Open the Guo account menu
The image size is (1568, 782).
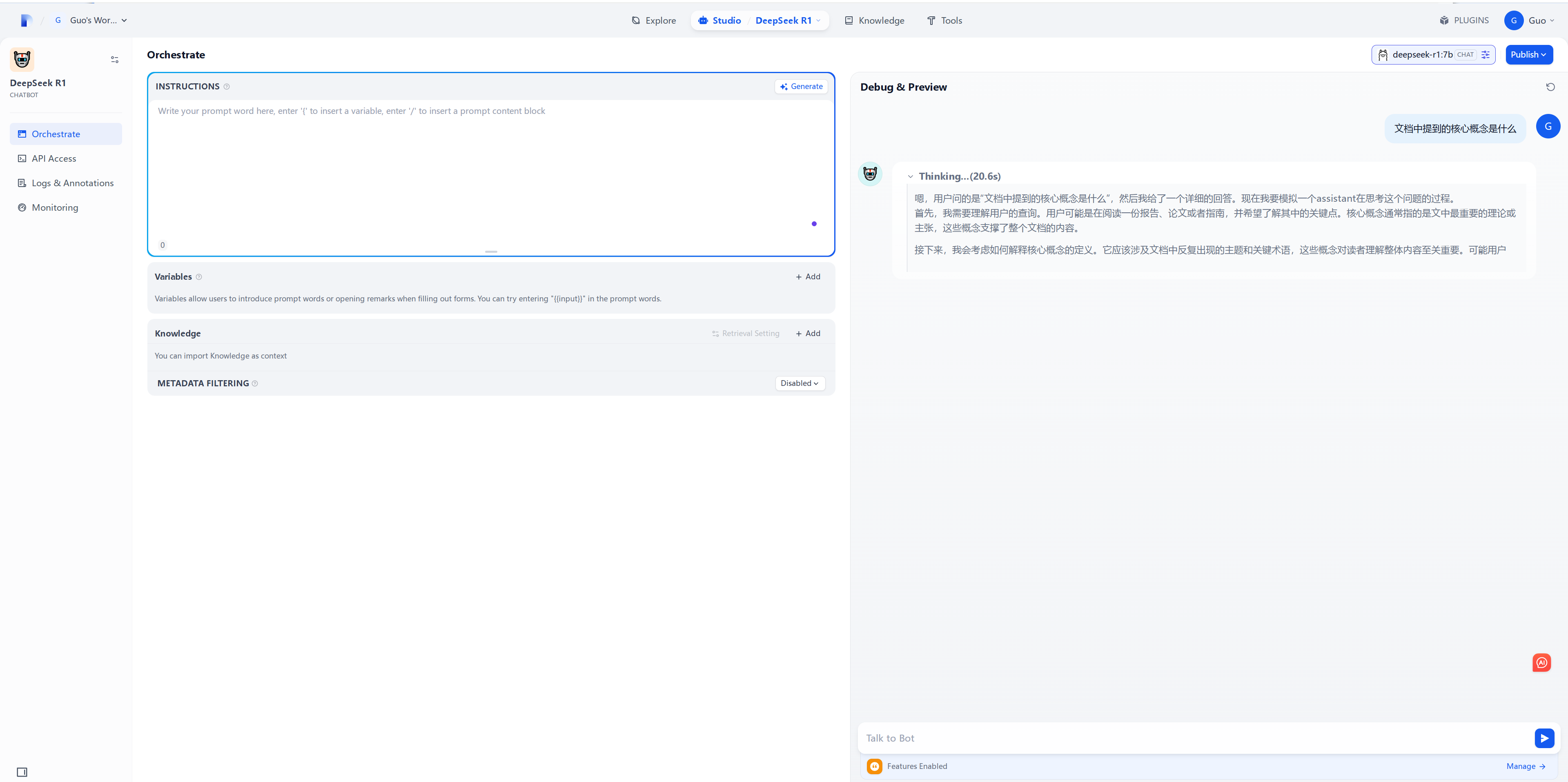pyautogui.click(x=1529, y=21)
